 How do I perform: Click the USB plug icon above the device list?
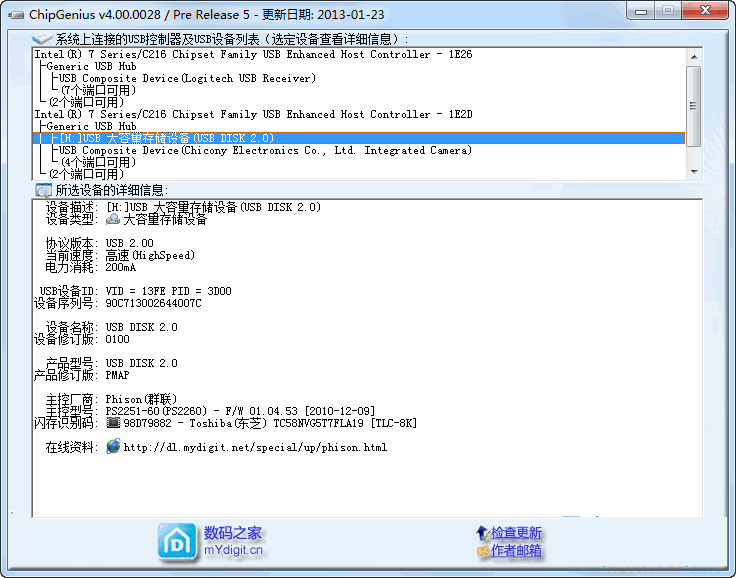pyautogui.click(x=42, y=39)
